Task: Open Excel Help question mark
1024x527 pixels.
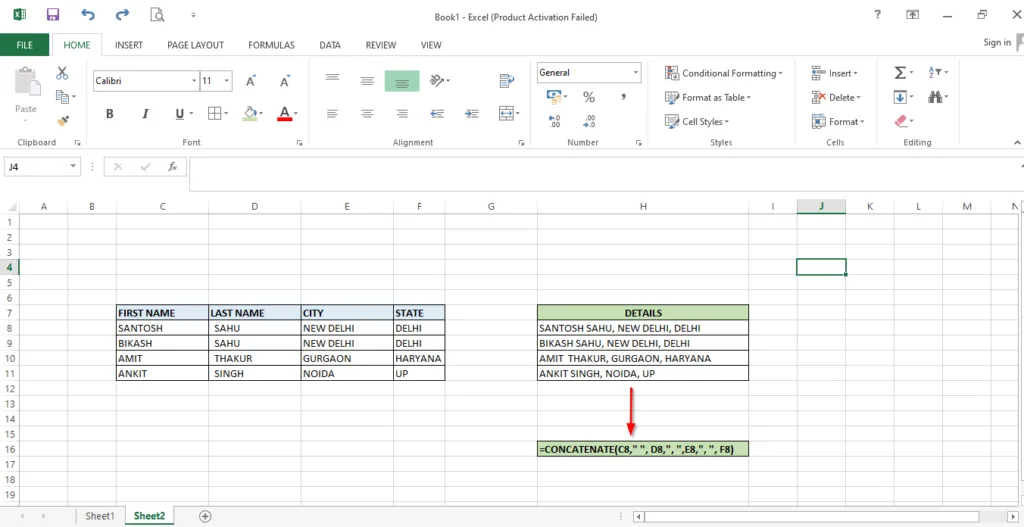Action: [878, 14]
